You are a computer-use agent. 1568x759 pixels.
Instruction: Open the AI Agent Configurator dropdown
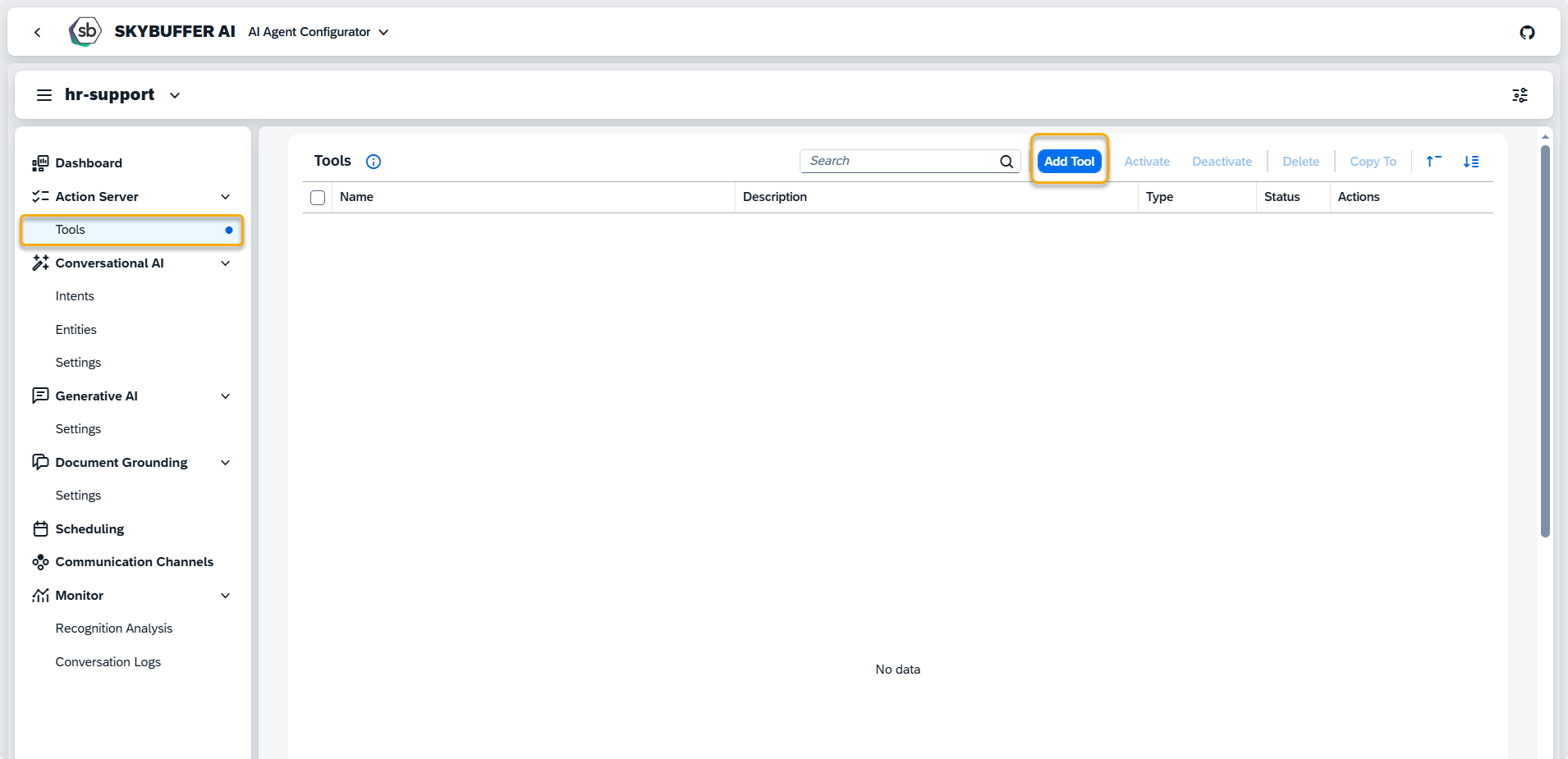click(x=319, y=32)
